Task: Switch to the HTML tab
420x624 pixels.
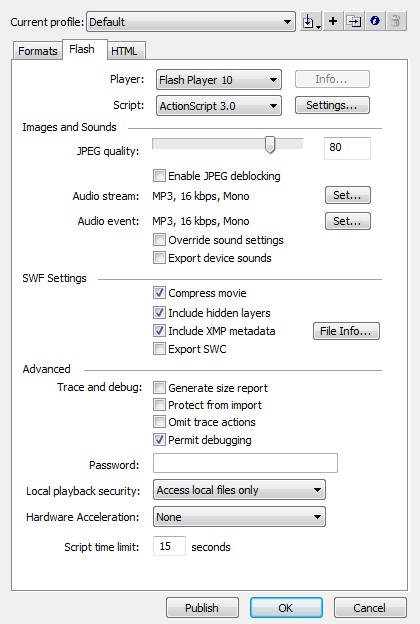Action: coord(124,51)
